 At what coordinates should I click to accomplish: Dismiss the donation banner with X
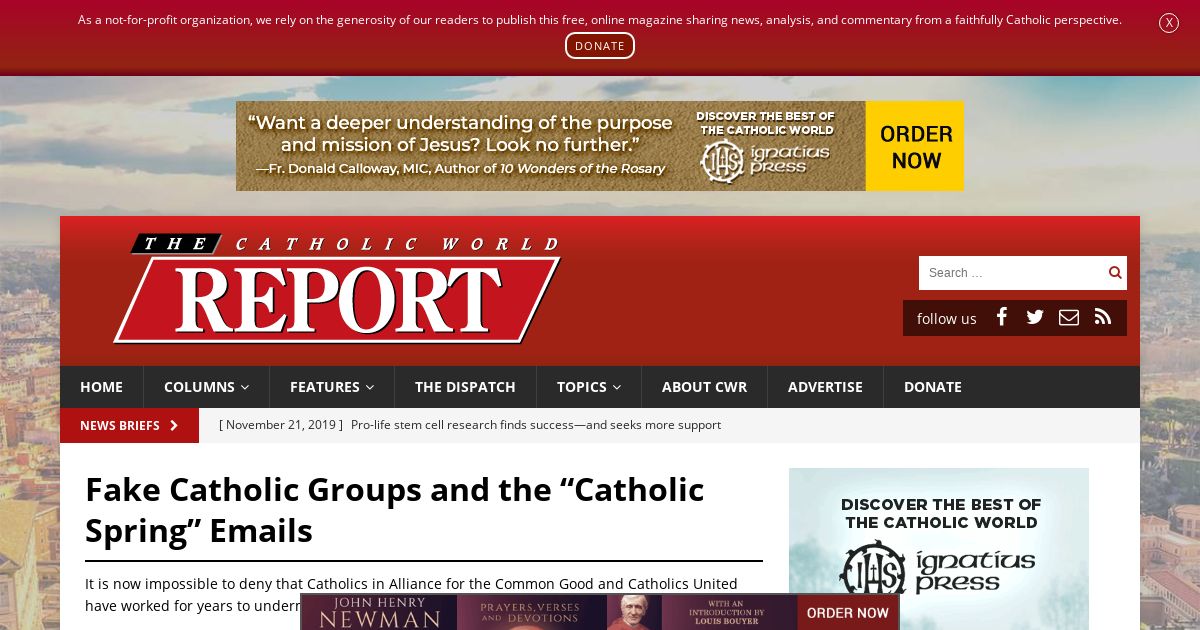click(x=1168, y=23)
